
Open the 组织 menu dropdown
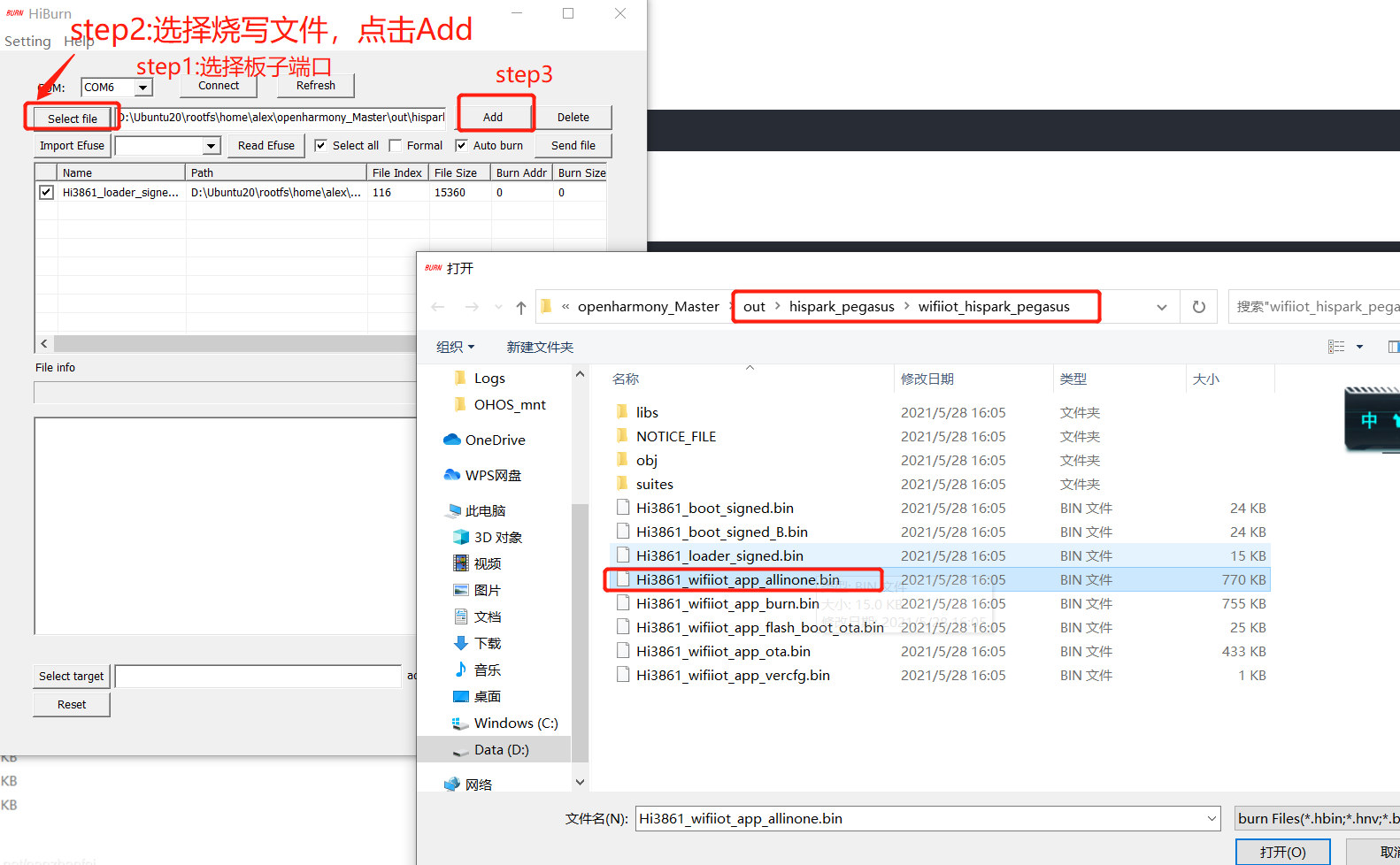click(456, 347)
